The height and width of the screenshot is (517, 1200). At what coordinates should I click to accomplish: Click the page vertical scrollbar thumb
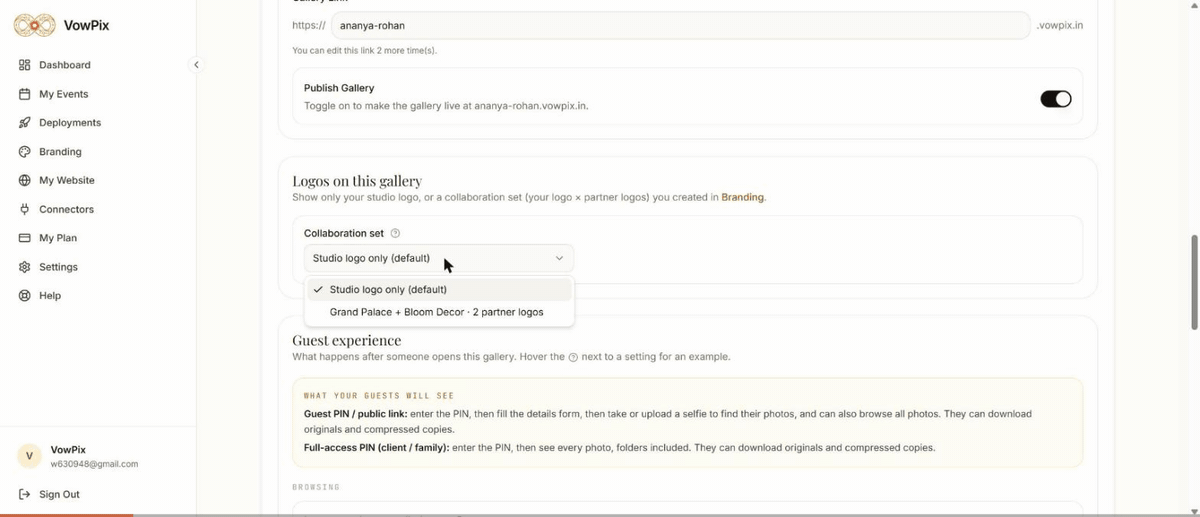(1194, 283)
